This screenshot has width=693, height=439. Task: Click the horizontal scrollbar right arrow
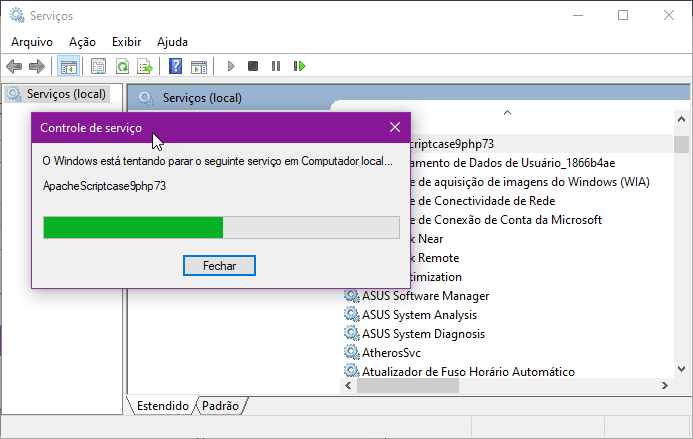coord(665,386)
